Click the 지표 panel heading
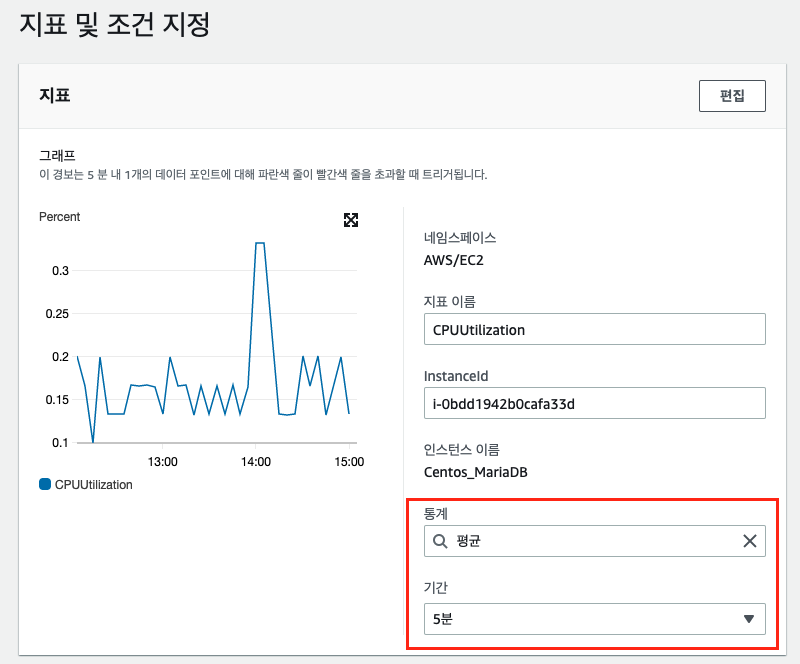 point(55,95)
